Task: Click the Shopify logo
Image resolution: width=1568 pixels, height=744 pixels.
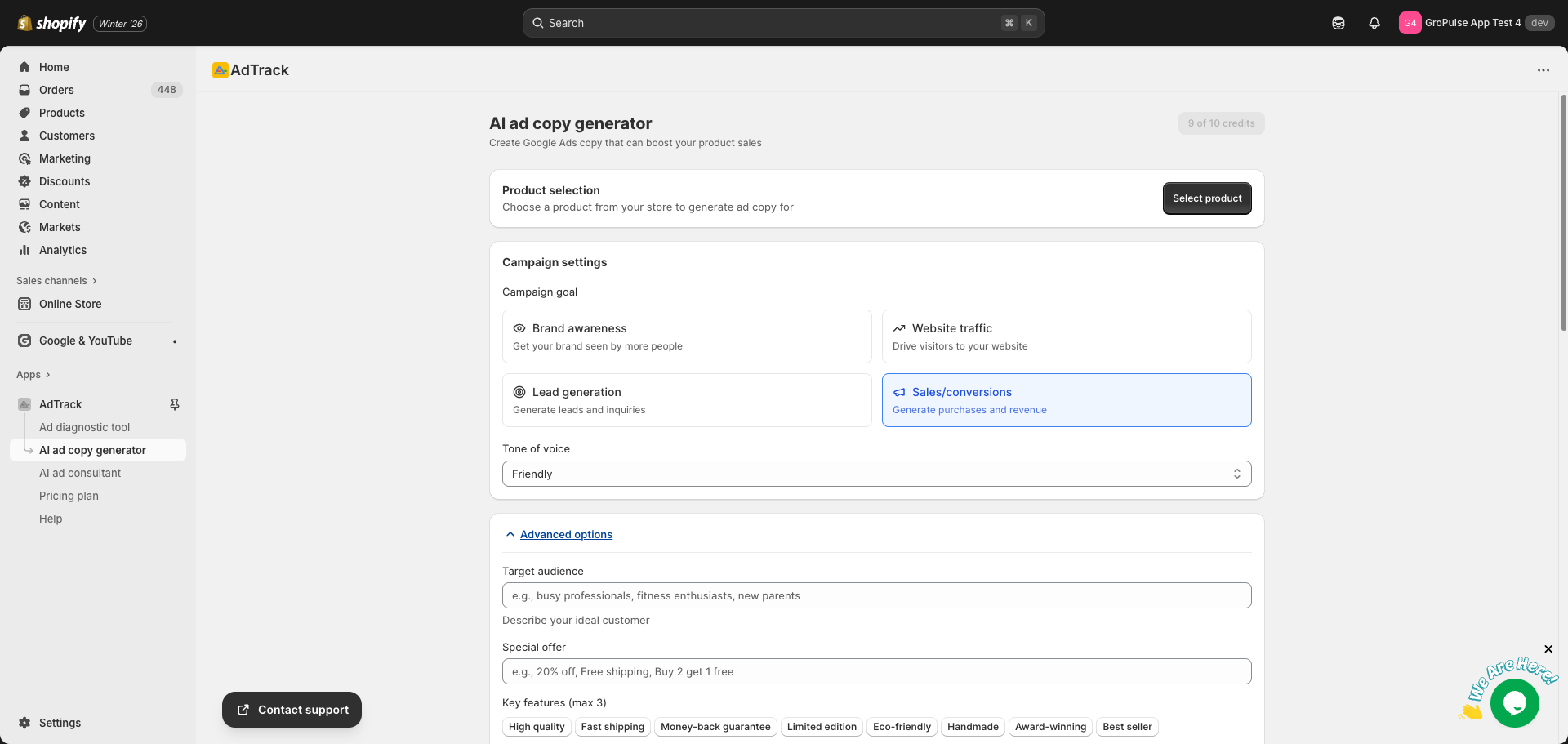Action: (52, 23)
